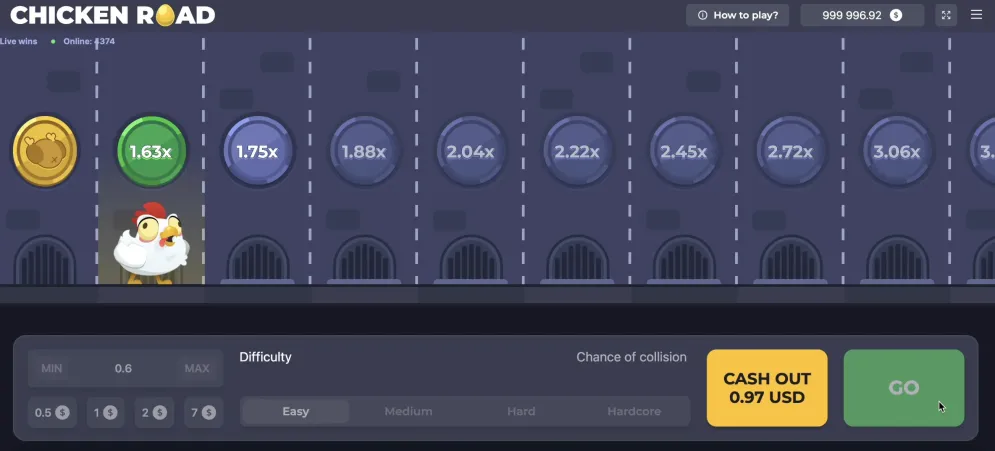
Task: Click the gold chicken coin
Action: (44, 151)
